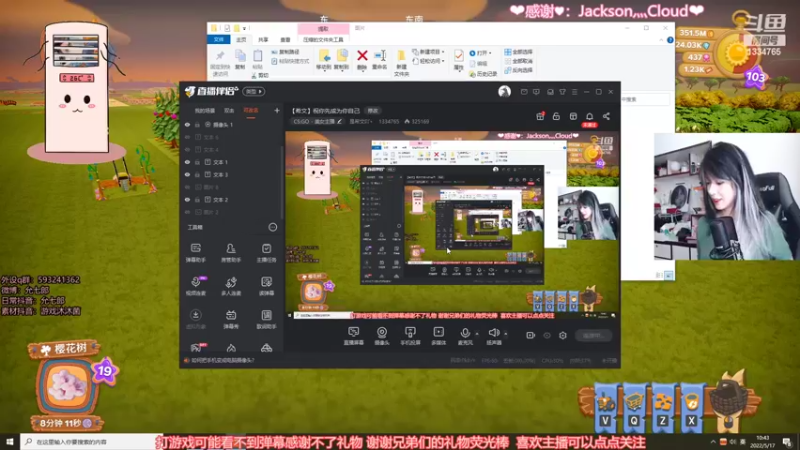
Task: Open the notification bell in streaming app
Action: click(x=589, y=116)
